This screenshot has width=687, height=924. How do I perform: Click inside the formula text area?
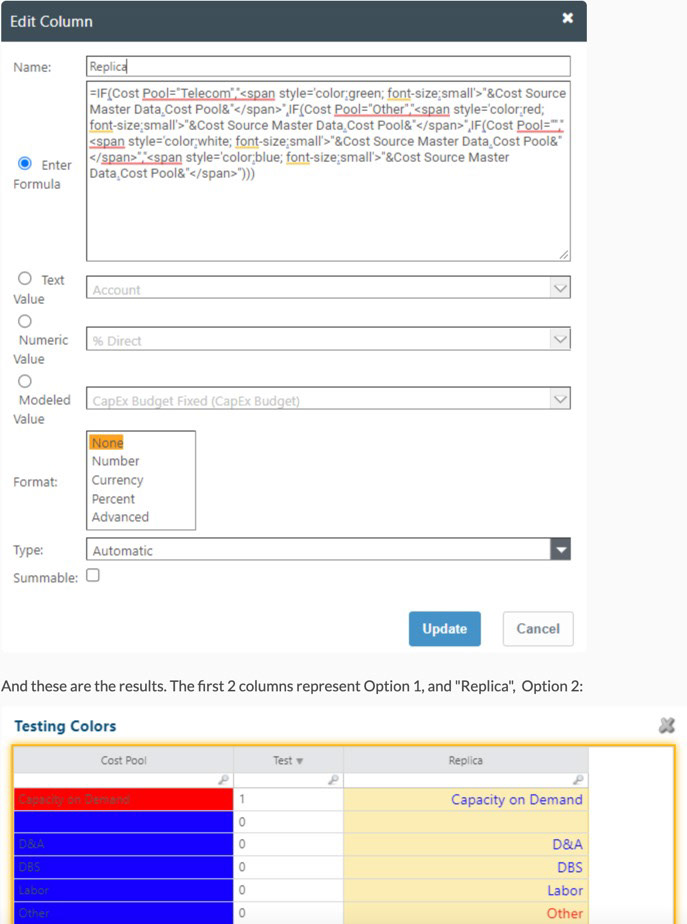tap(328, 171)
